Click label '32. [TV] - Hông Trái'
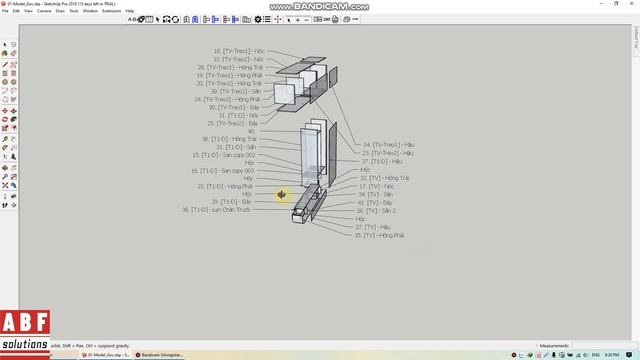This screenshot has height=360, width=640. click(x=384, y=178)
